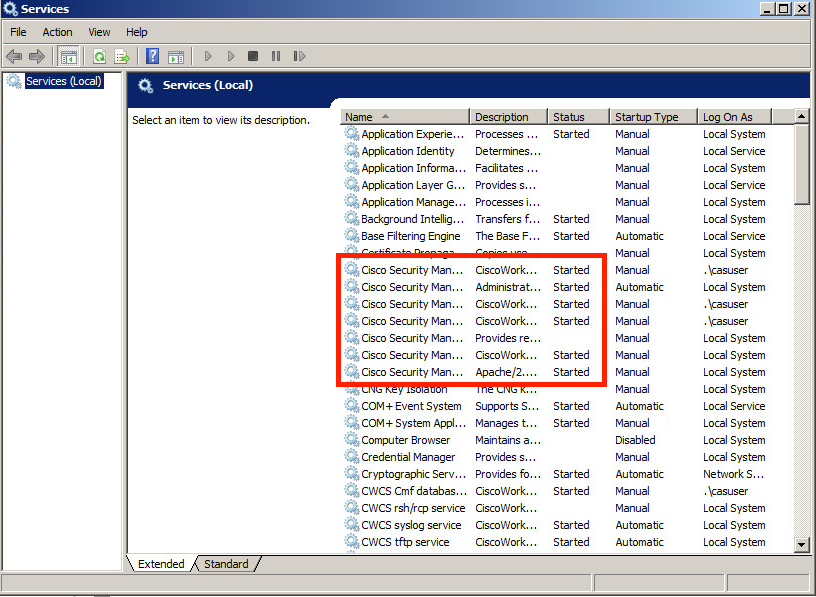Click the gear icon beside Credential Manager
Screen dimensions: 816x597
coord(352,456)
